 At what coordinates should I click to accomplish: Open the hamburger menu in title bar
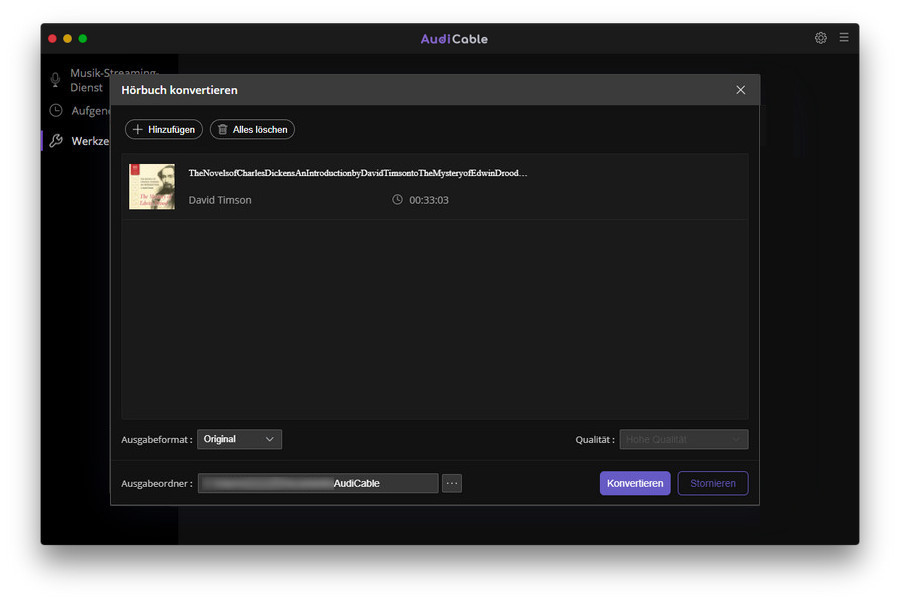(843, 37)
